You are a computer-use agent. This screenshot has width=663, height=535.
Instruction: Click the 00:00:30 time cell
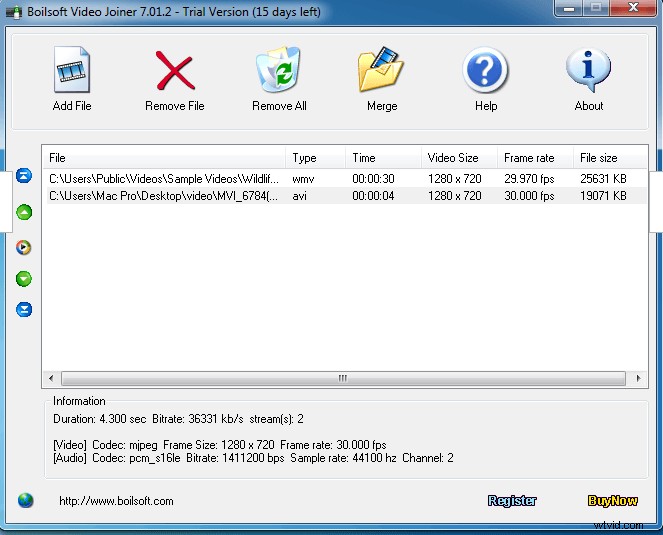click(x=373, y=179)
